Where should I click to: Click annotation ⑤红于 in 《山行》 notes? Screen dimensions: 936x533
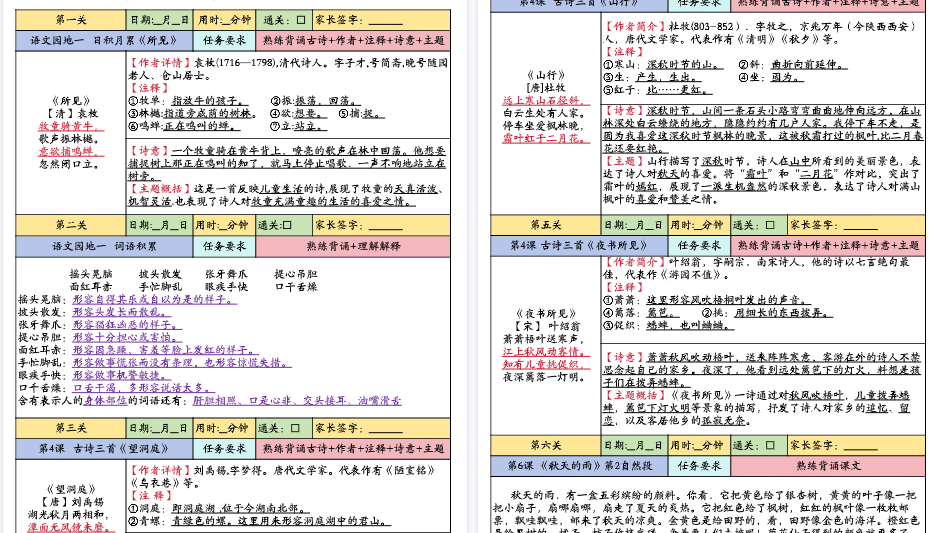(x=658, y=90)
